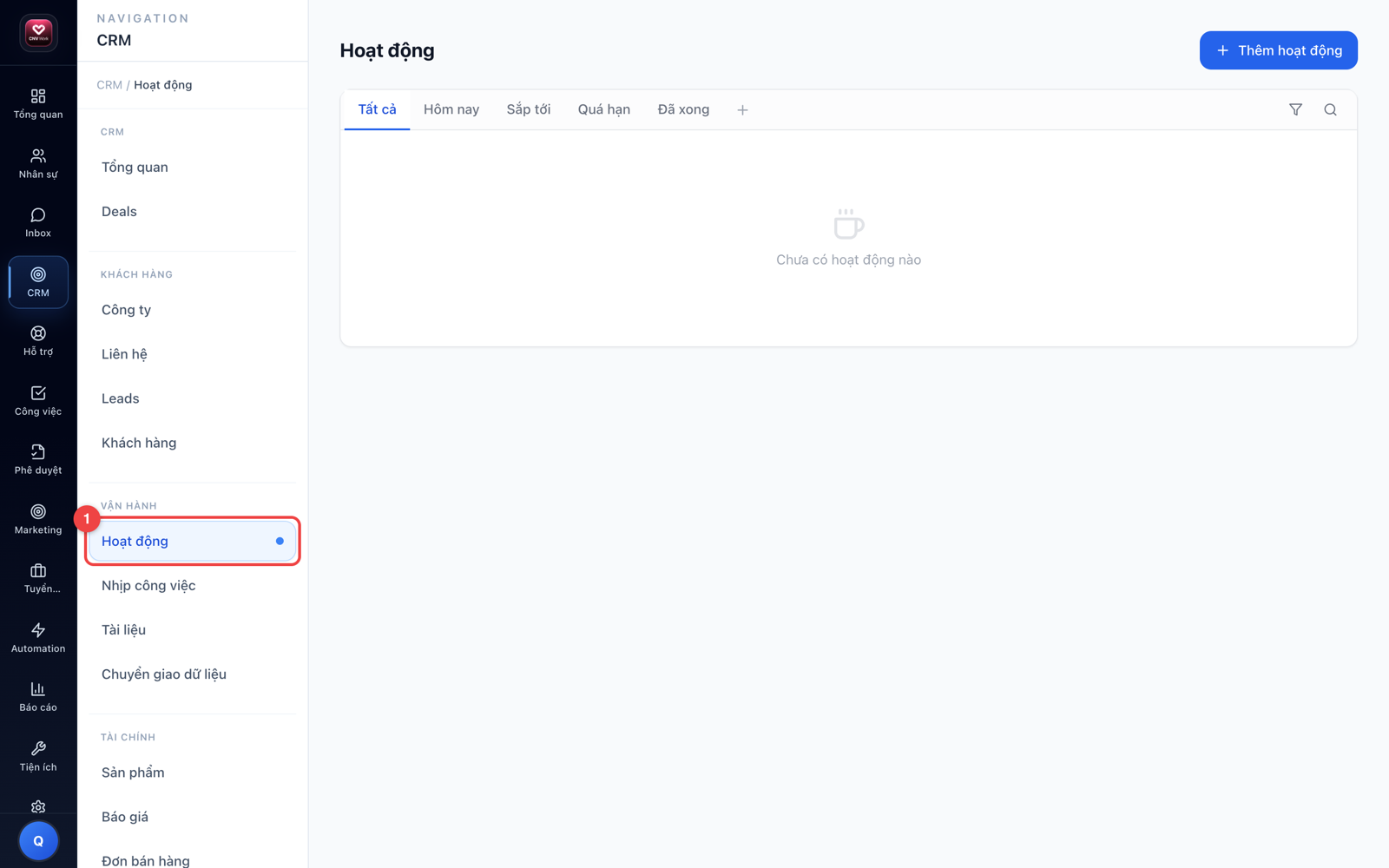Select Hoạt động menu item
This screenshot has width=1389, height=868.
pos(193,542)
